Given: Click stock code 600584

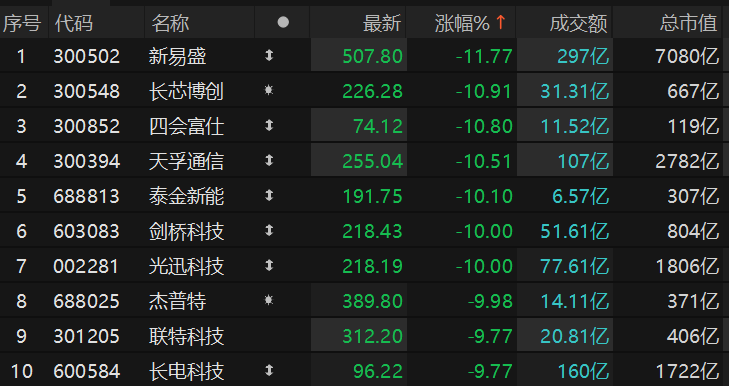Looking at the screenshot, I should [86, 372].
